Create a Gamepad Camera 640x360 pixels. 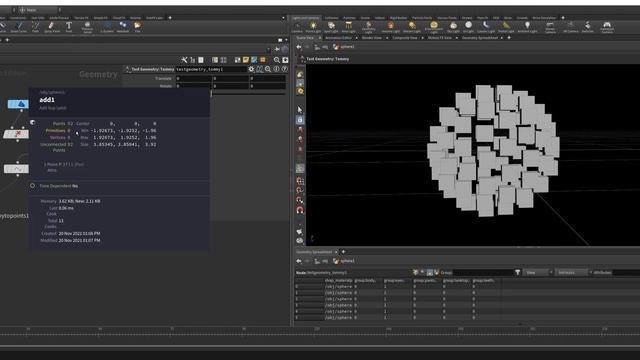(x=607, y=27)
